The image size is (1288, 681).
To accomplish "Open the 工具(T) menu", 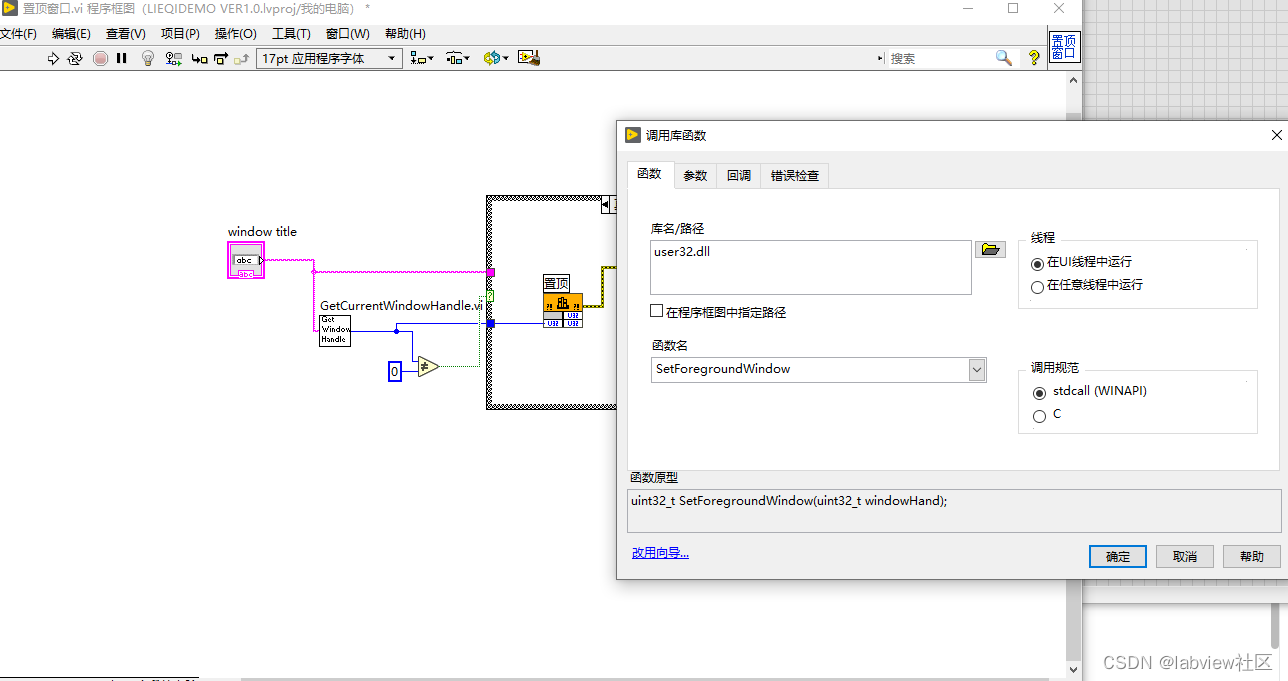I will (x=289, y=33).
